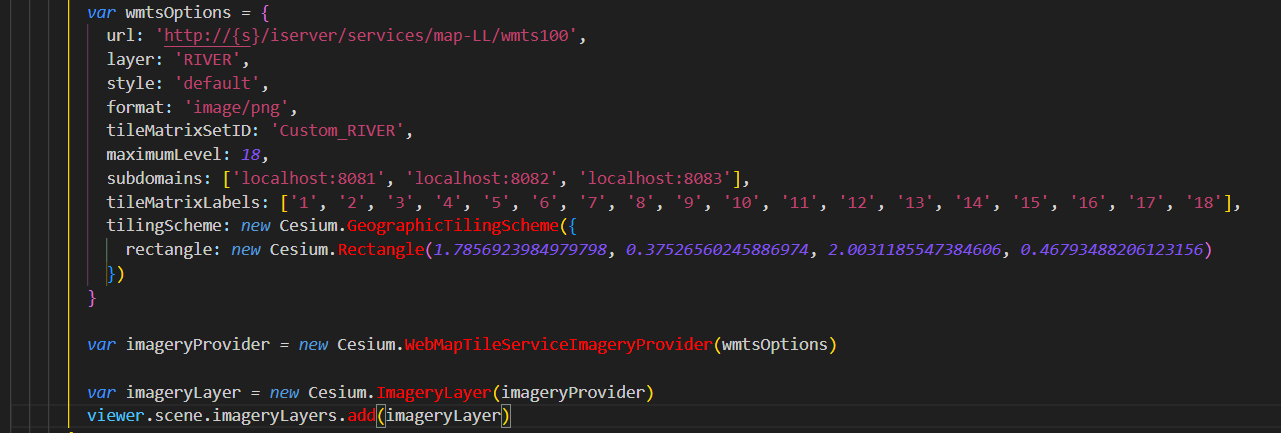Viewport: 1281px width, 433px height.
Task: Click the viewer identifier on last line
Action: [x=116, y=414]
